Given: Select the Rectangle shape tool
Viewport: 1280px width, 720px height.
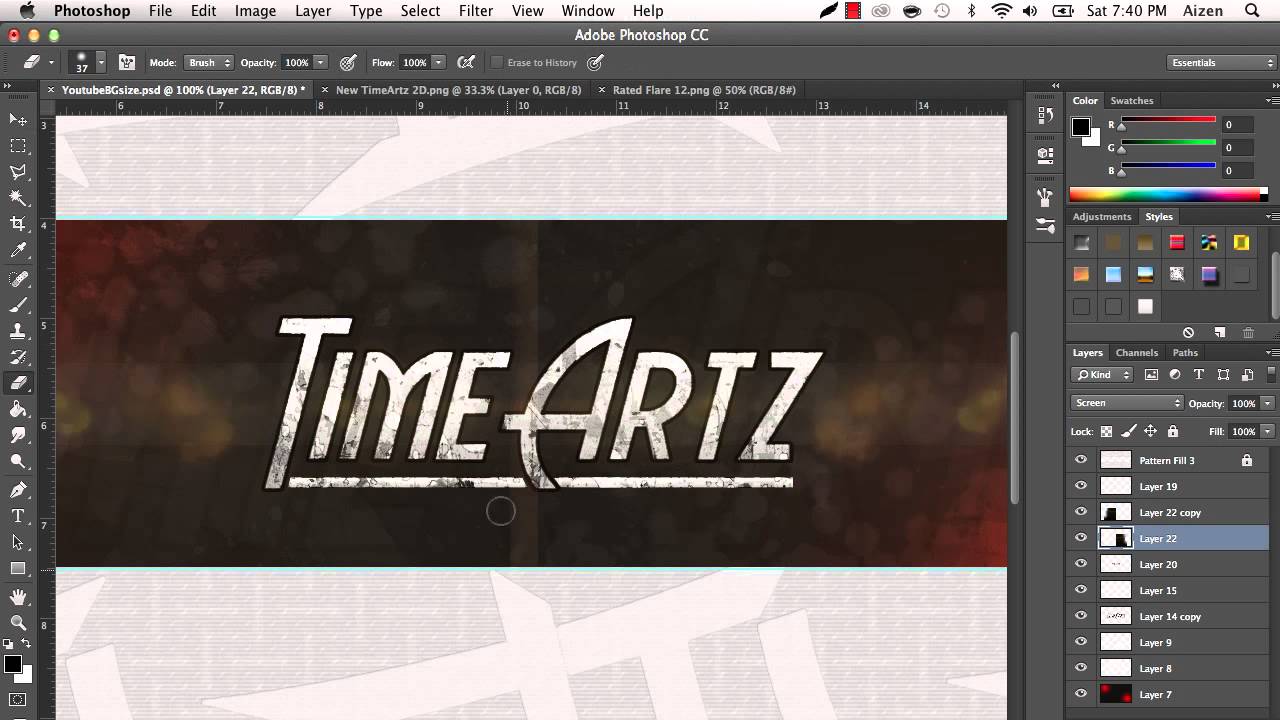Looking at the screenshot, I should point(18,568).
